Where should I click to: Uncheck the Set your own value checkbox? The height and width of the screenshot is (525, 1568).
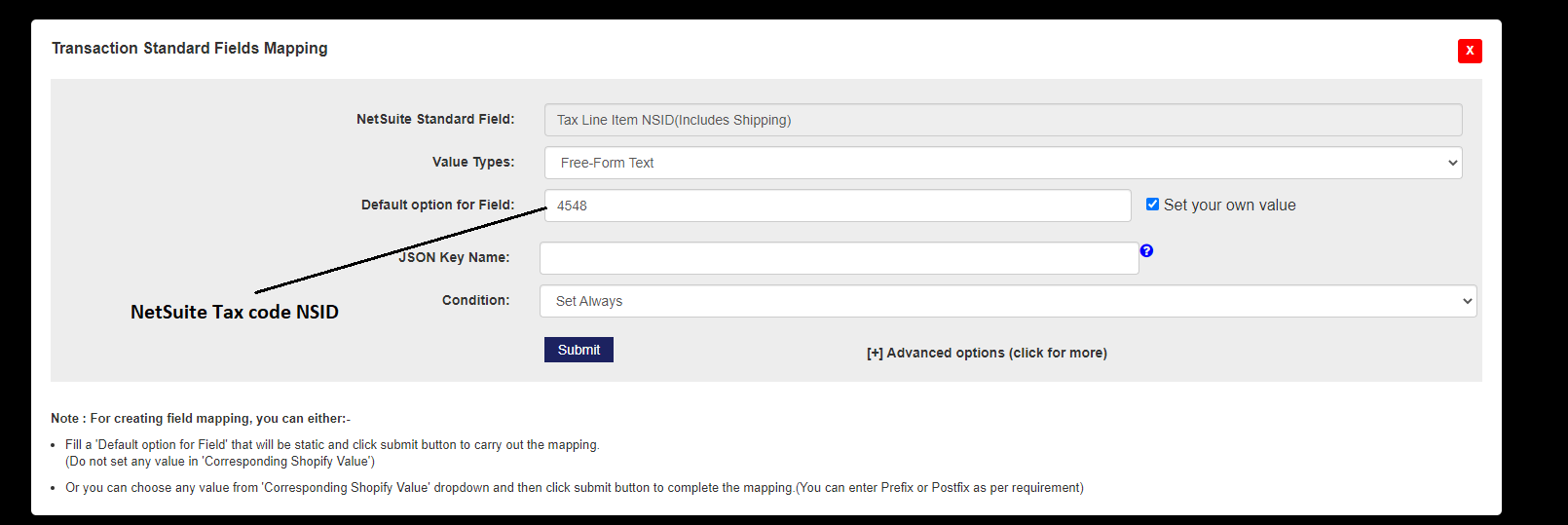tap(1152, 205)
